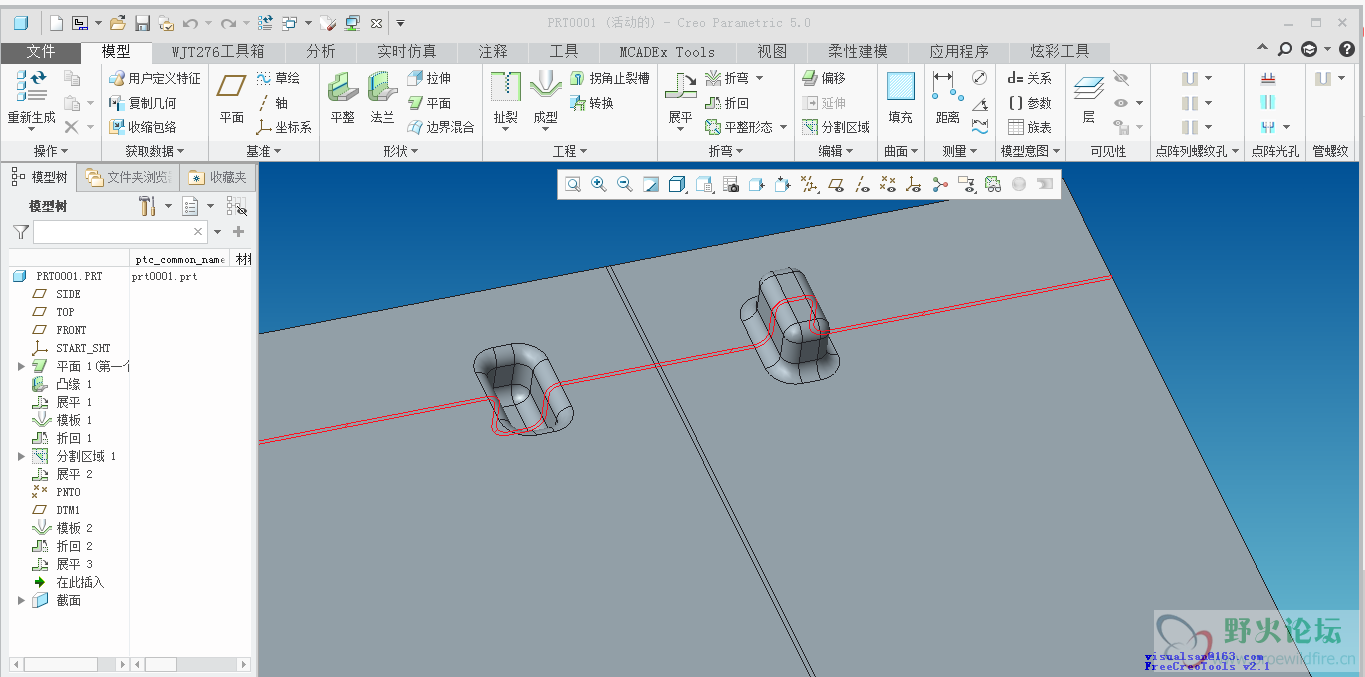The height and width of the screenshot is (677, 1365).
Task: Click the 折回 bend back tool
Action: (727, 103)
